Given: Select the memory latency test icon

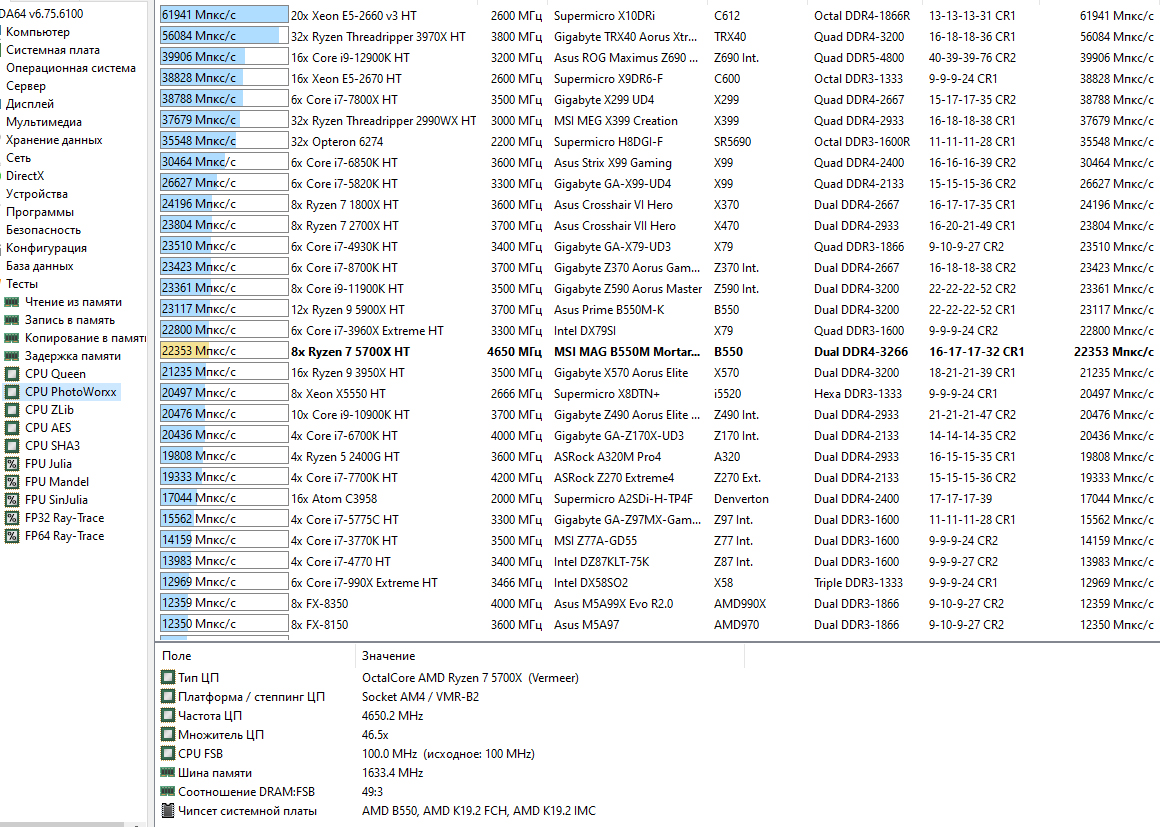Looking at the screenshot, I should [x=12, y=356].
